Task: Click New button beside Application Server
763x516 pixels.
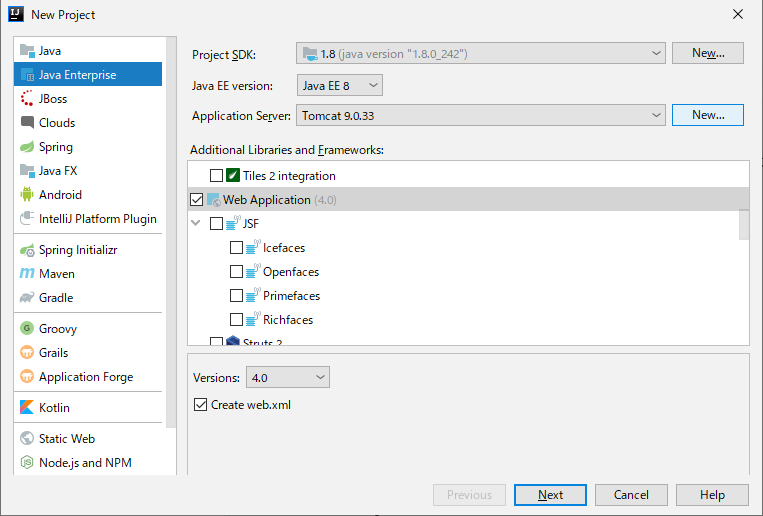Action: [708, 115]
